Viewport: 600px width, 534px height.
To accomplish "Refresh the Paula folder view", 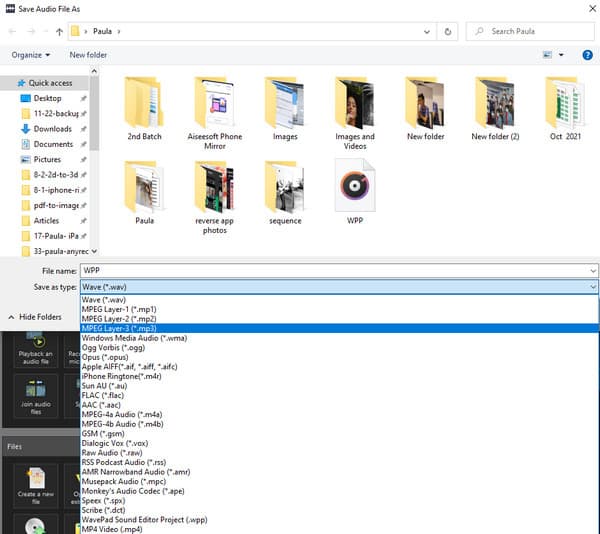I will point(448,31).
